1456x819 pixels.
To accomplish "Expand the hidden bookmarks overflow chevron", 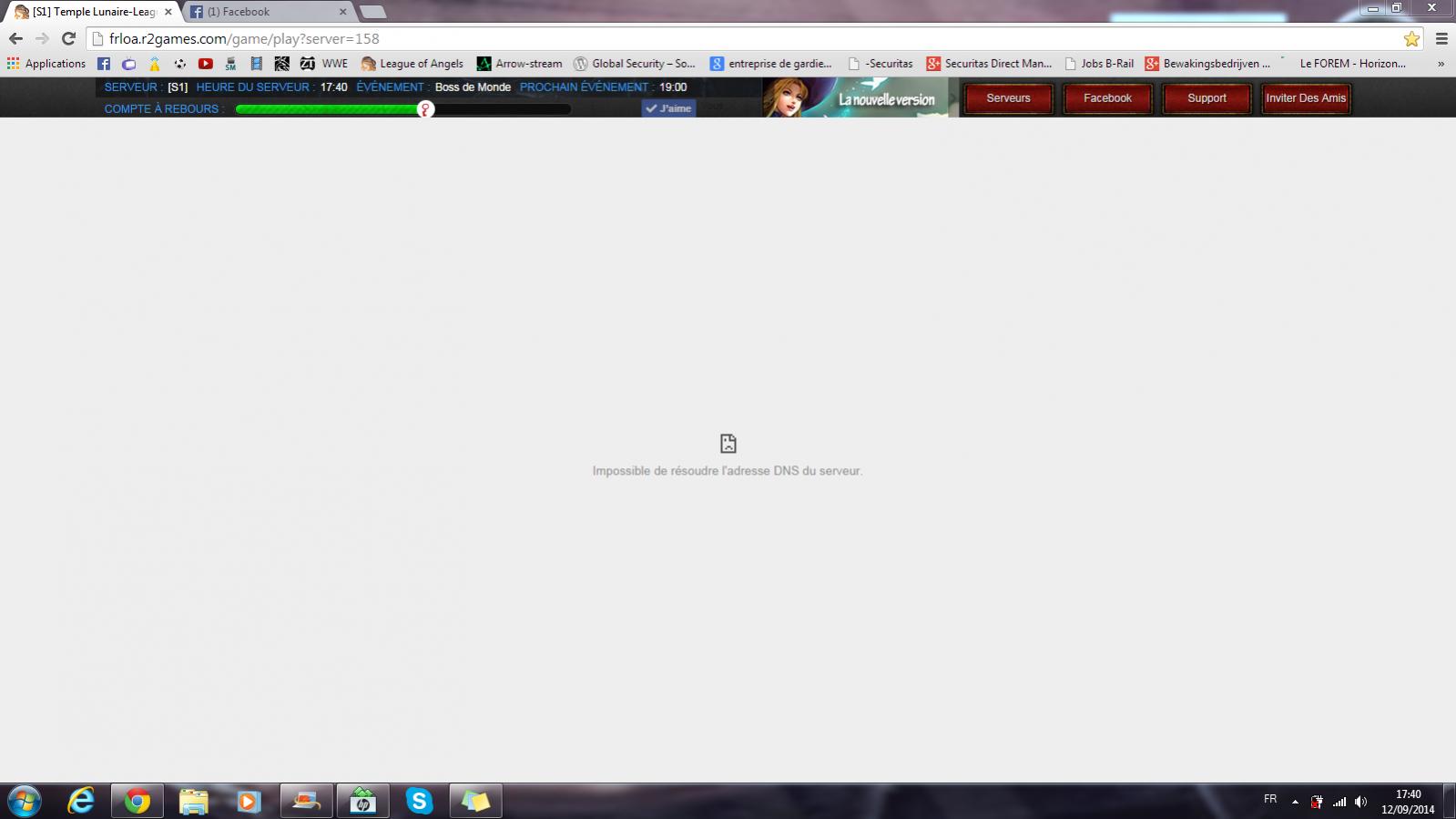I will (1441, 64).
